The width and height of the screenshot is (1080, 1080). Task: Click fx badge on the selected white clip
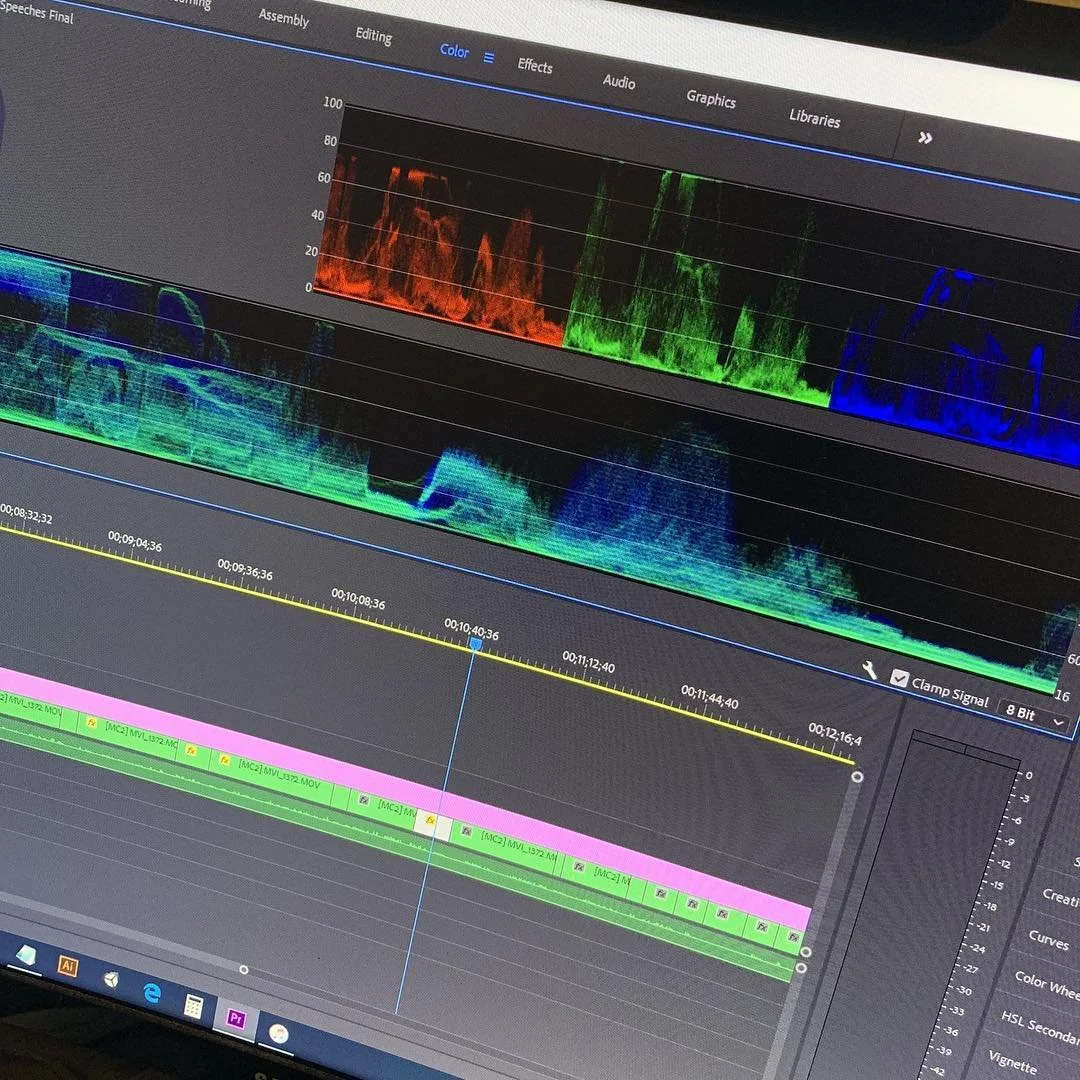[x=430, y=820]
